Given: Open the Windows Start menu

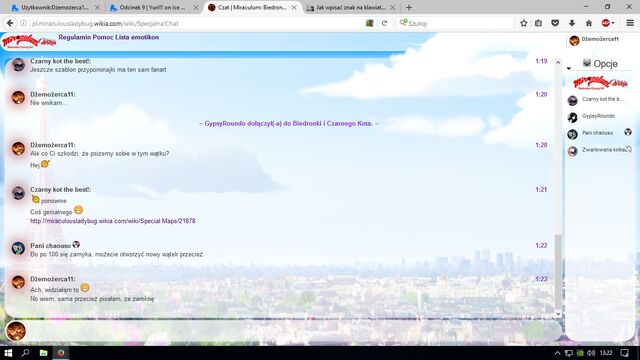Looking at the screenshot, I should point(8,353).
